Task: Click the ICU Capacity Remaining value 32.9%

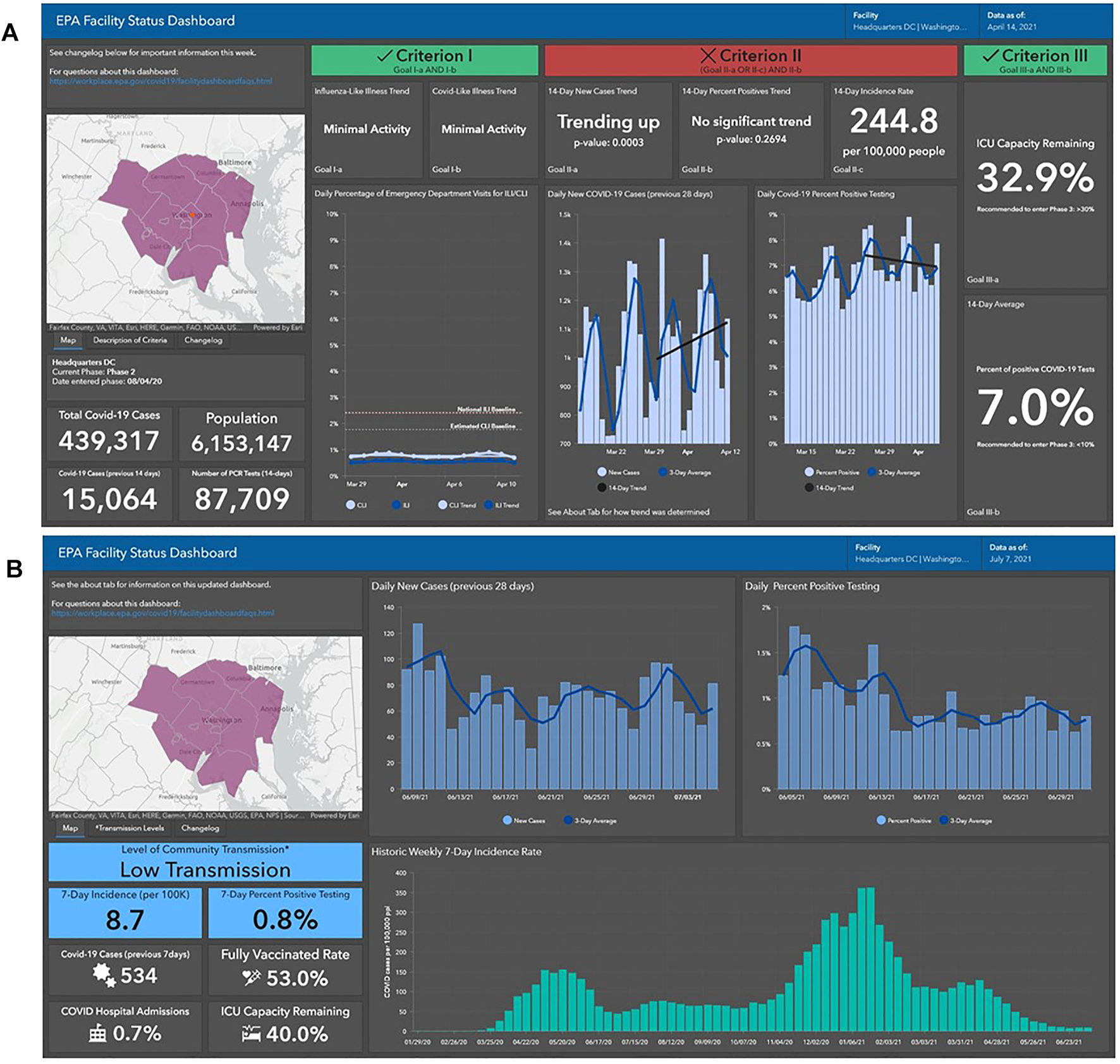Action: (1035, 177)
